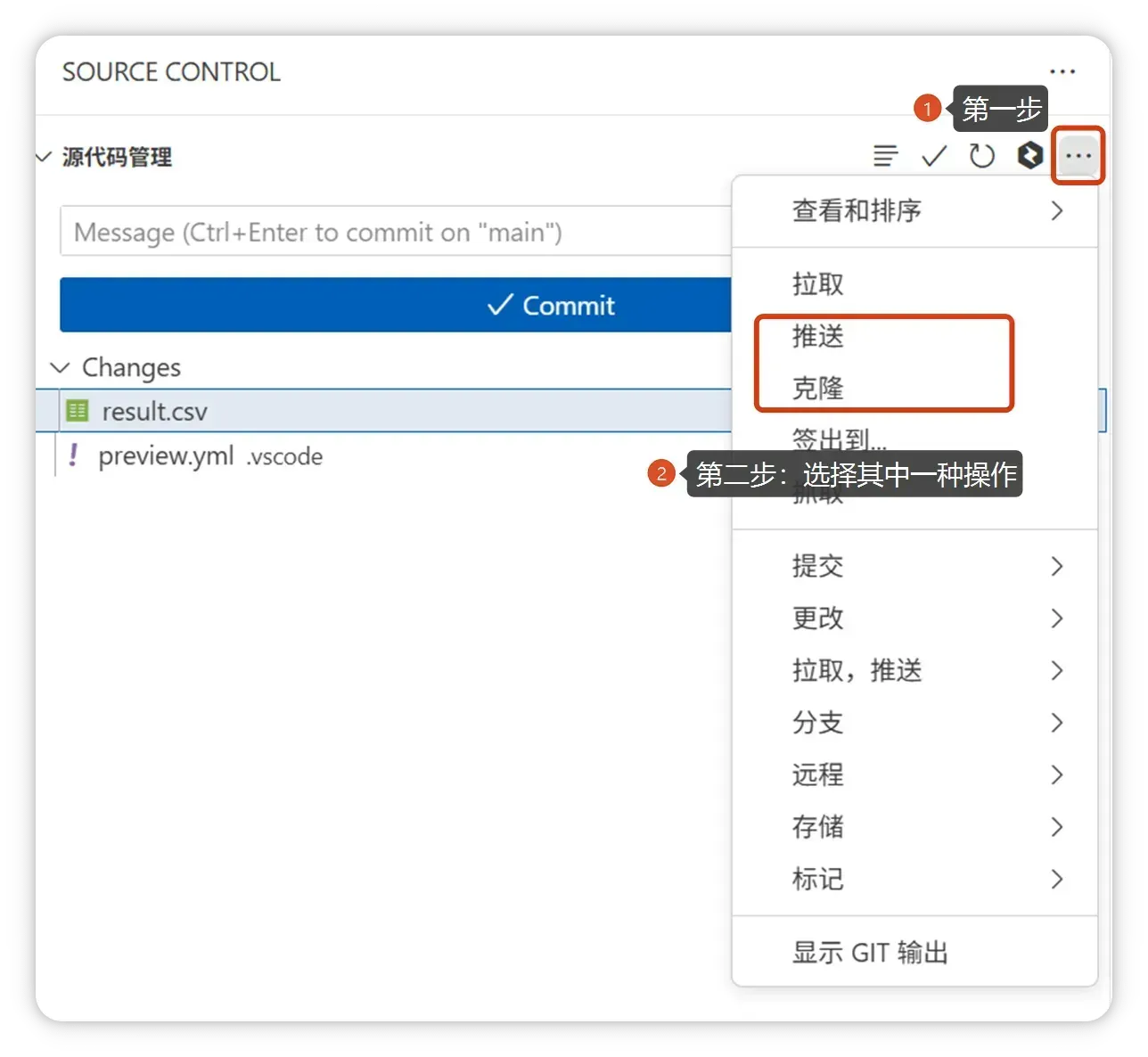Choose 克隆 in the context menu
The width and height of the screenshot is (1148, 1057).
tap(817, 388)
